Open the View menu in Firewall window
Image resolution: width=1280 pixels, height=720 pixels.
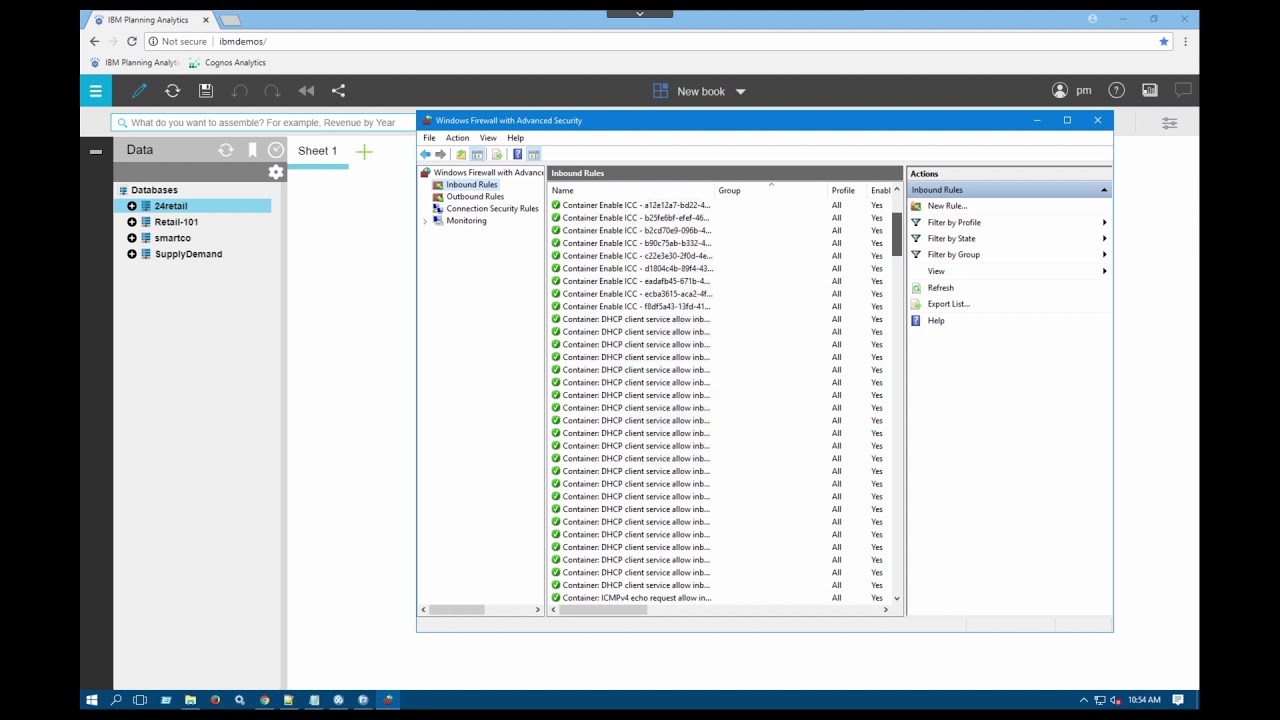[488, 138]
